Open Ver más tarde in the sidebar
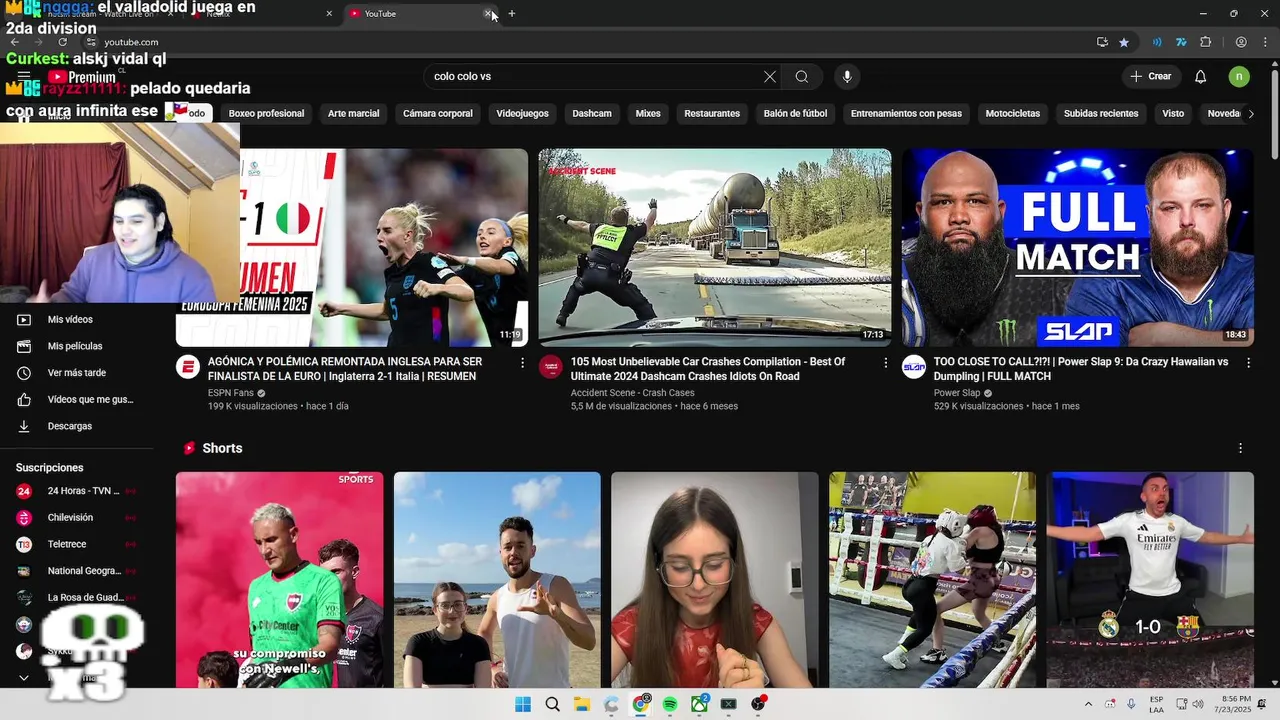 click(75, 373)
